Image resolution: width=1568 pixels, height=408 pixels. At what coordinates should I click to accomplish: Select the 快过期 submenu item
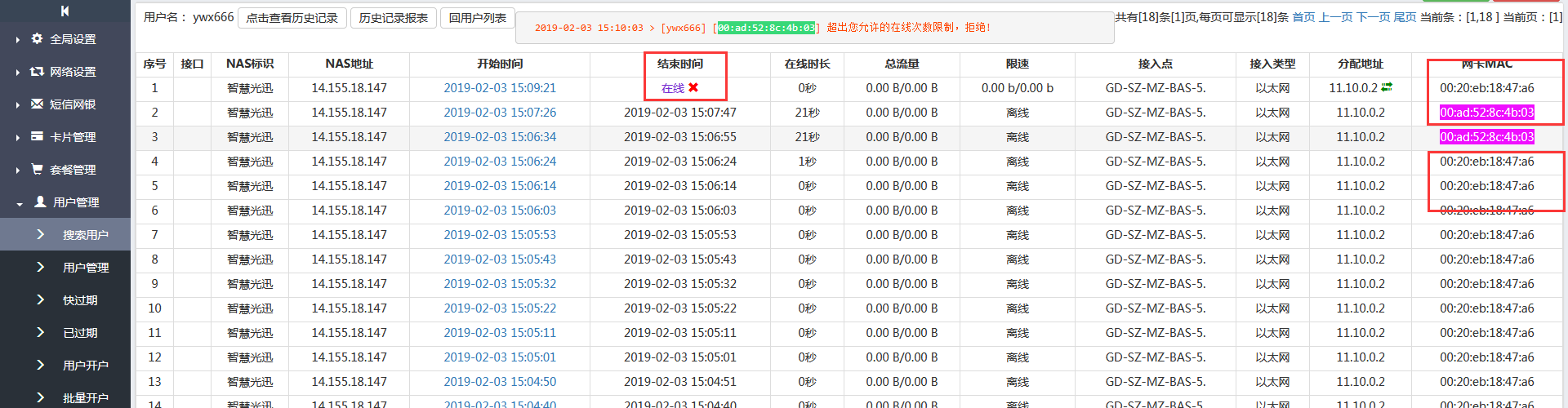80,300
